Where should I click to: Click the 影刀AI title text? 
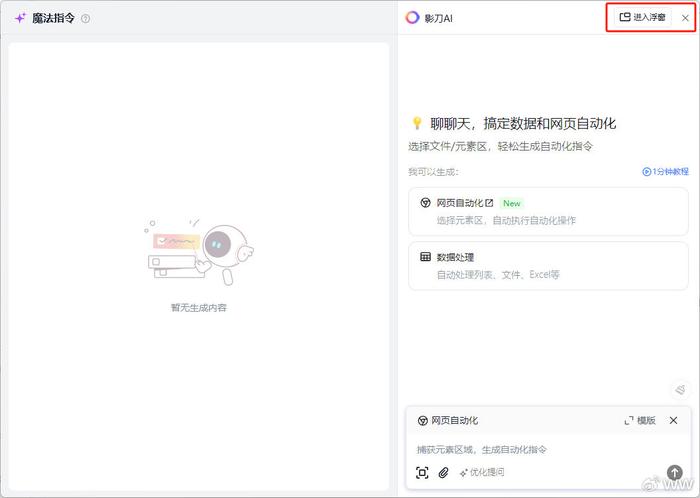[438, 18]
